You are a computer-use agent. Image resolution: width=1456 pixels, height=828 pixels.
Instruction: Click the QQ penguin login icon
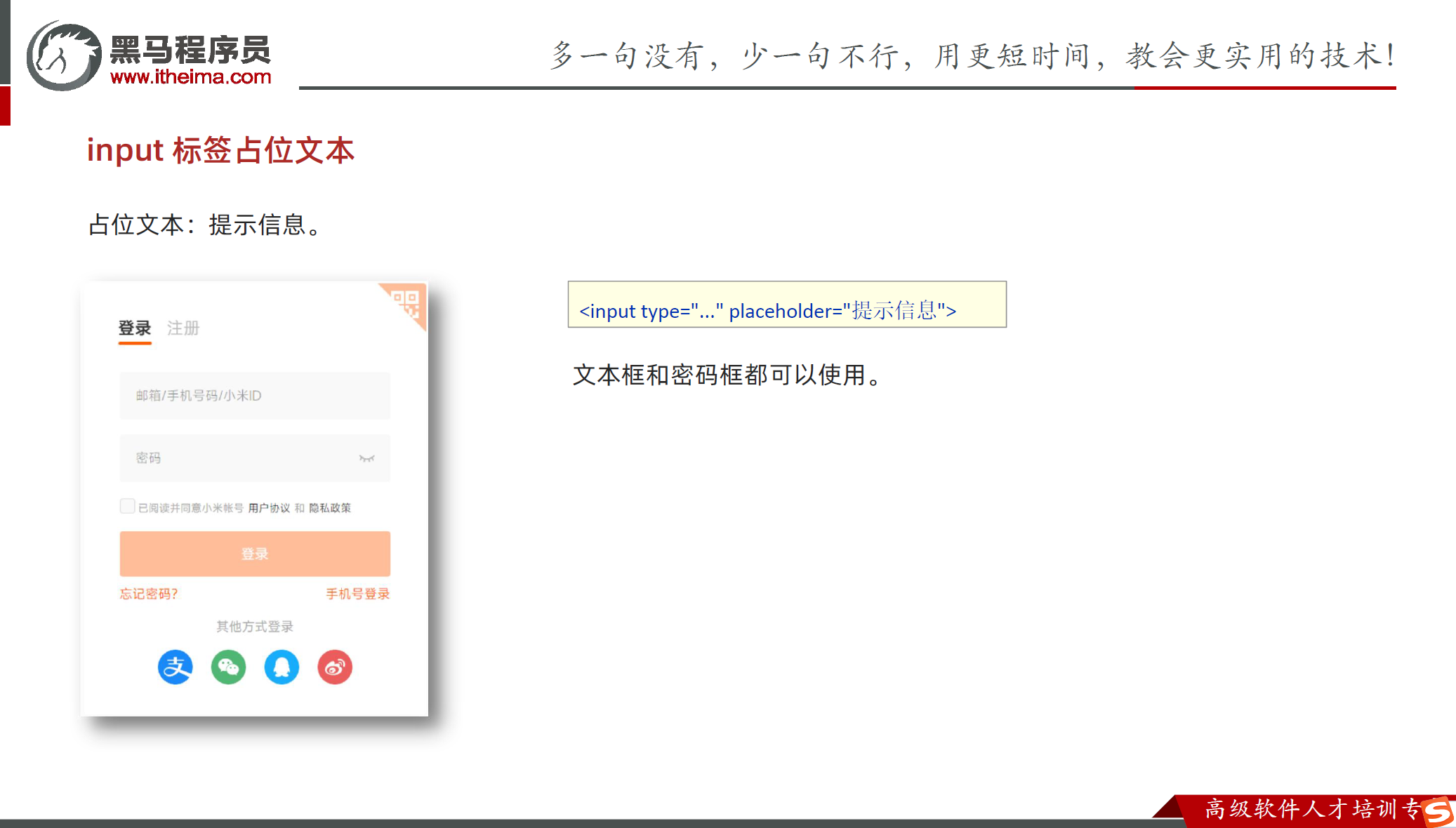pos(282,667)
